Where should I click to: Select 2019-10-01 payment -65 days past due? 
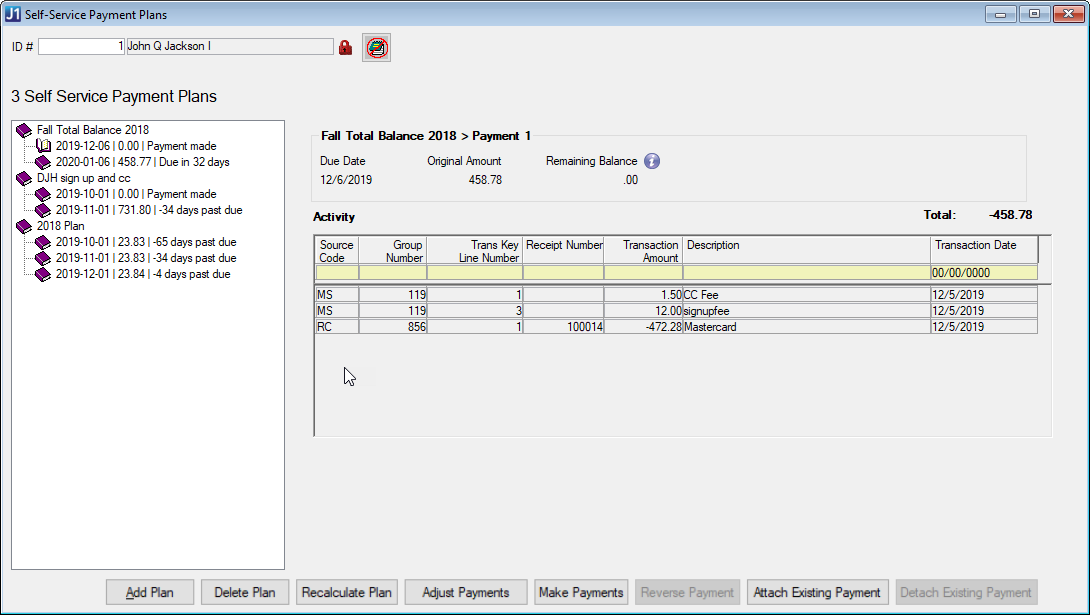coord(145,242)
